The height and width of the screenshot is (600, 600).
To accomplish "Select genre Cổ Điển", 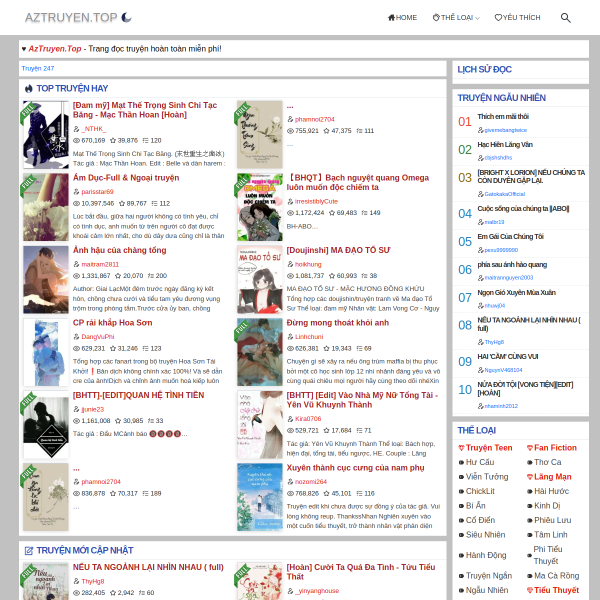I will (x=480, y=520).
